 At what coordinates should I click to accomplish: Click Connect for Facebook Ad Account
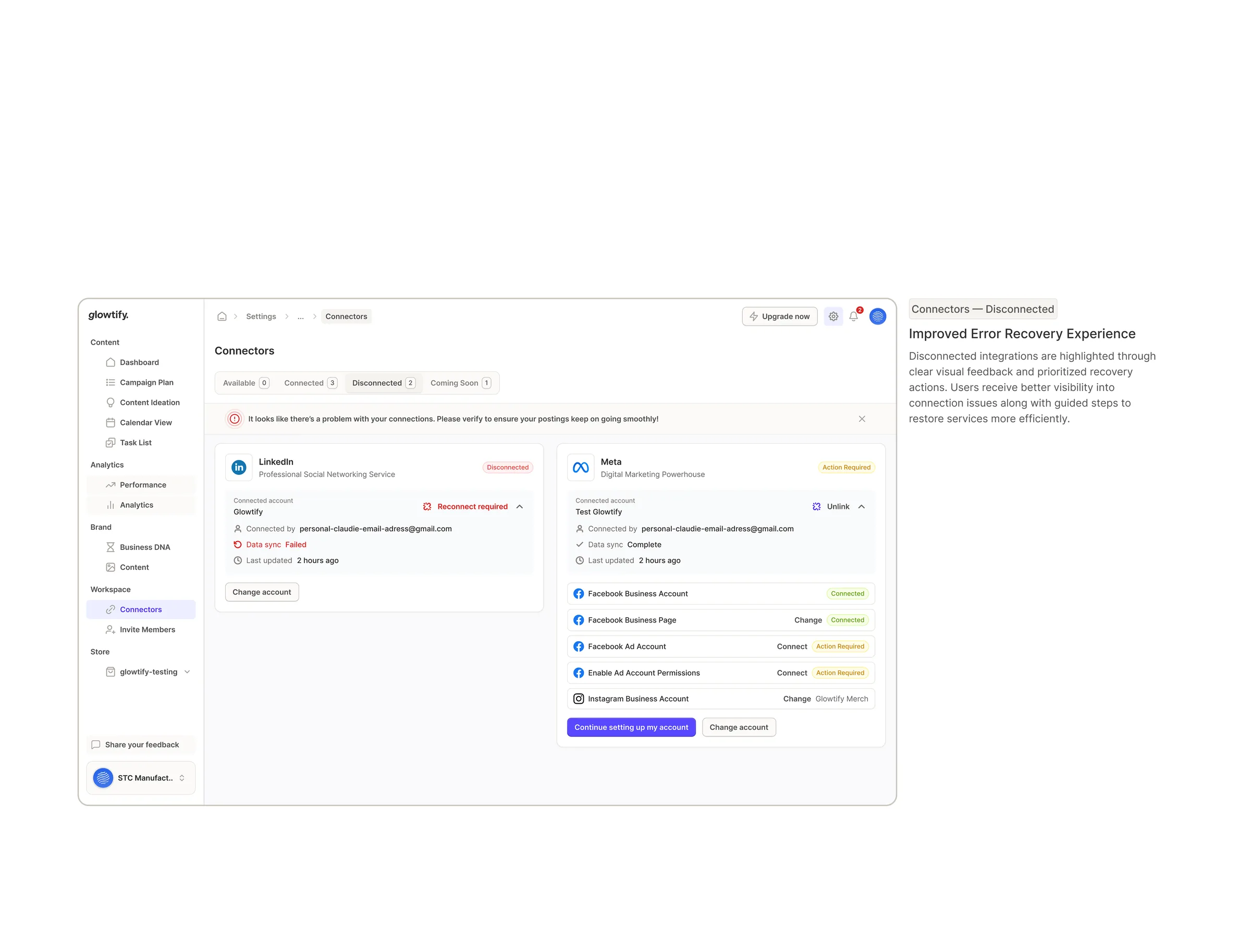(x=791, y=646)
